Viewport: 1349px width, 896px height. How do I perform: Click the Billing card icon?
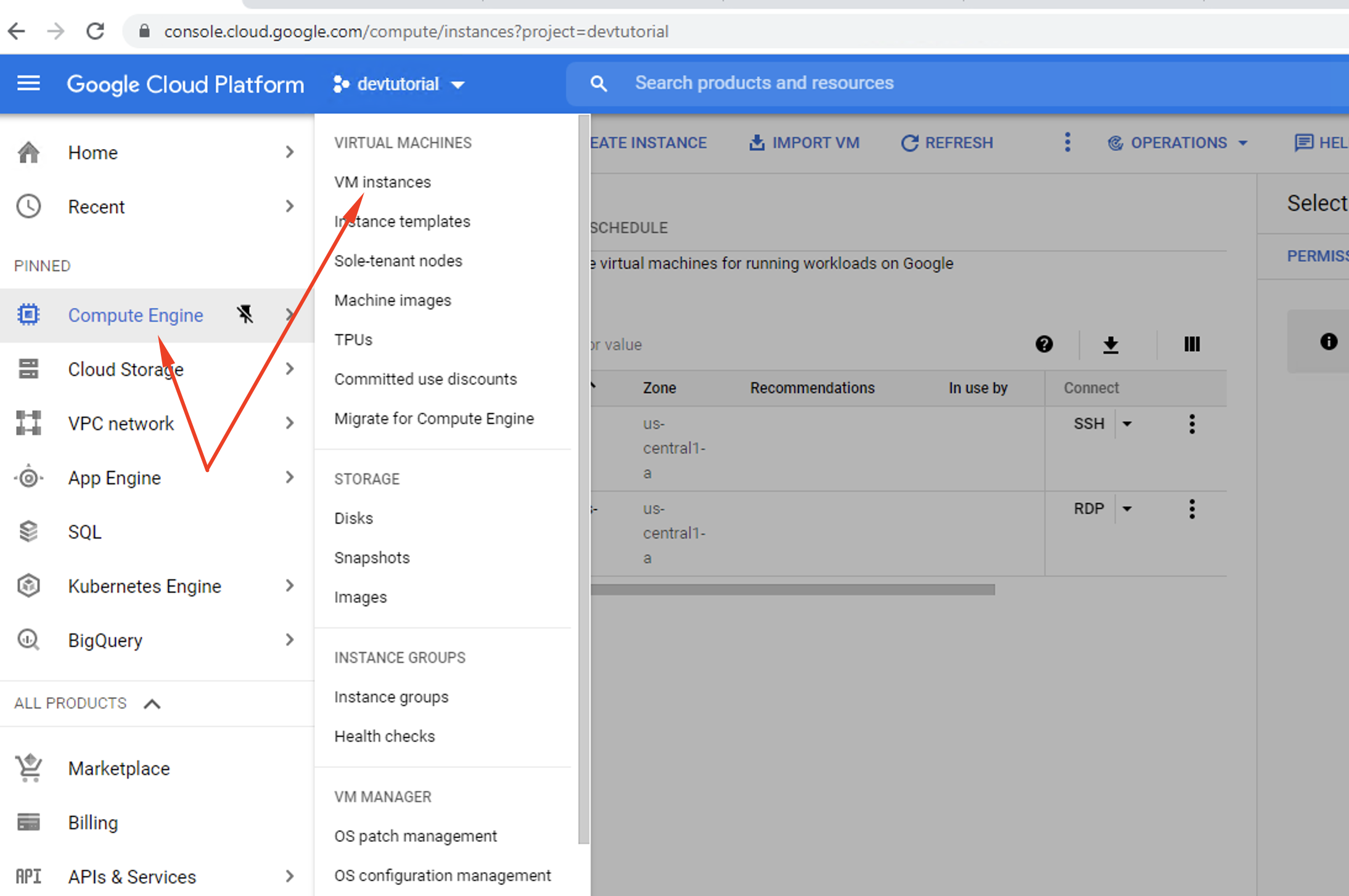pyautogui.click(x=28, y=822)
